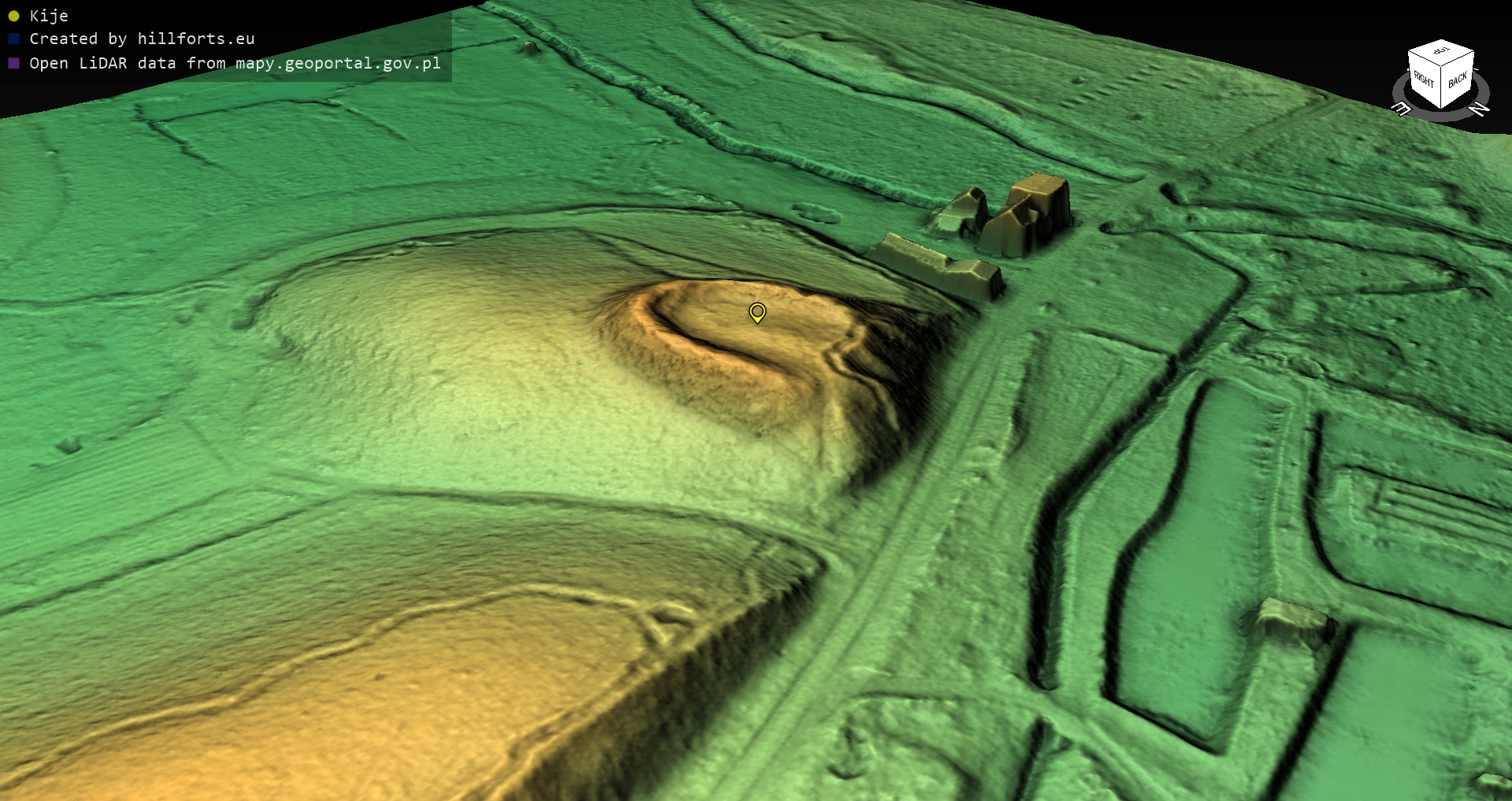Screen dimensions: 1512x801
Task: Click the N compass letter
Action: click(x=1479, y=109)
